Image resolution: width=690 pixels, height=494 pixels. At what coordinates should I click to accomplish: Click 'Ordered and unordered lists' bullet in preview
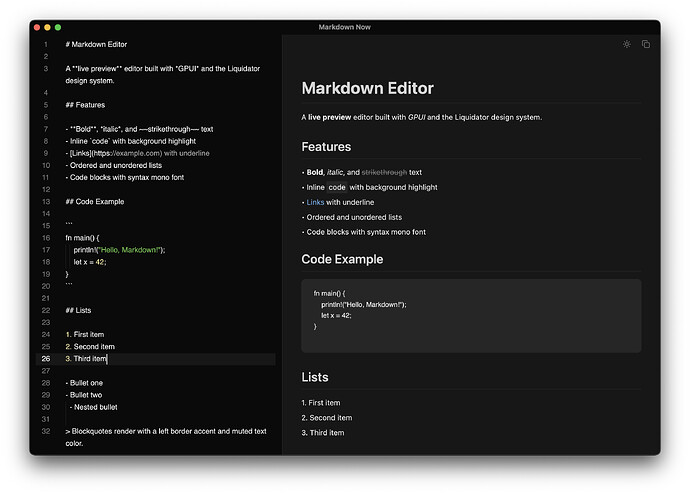coord(354,217)
